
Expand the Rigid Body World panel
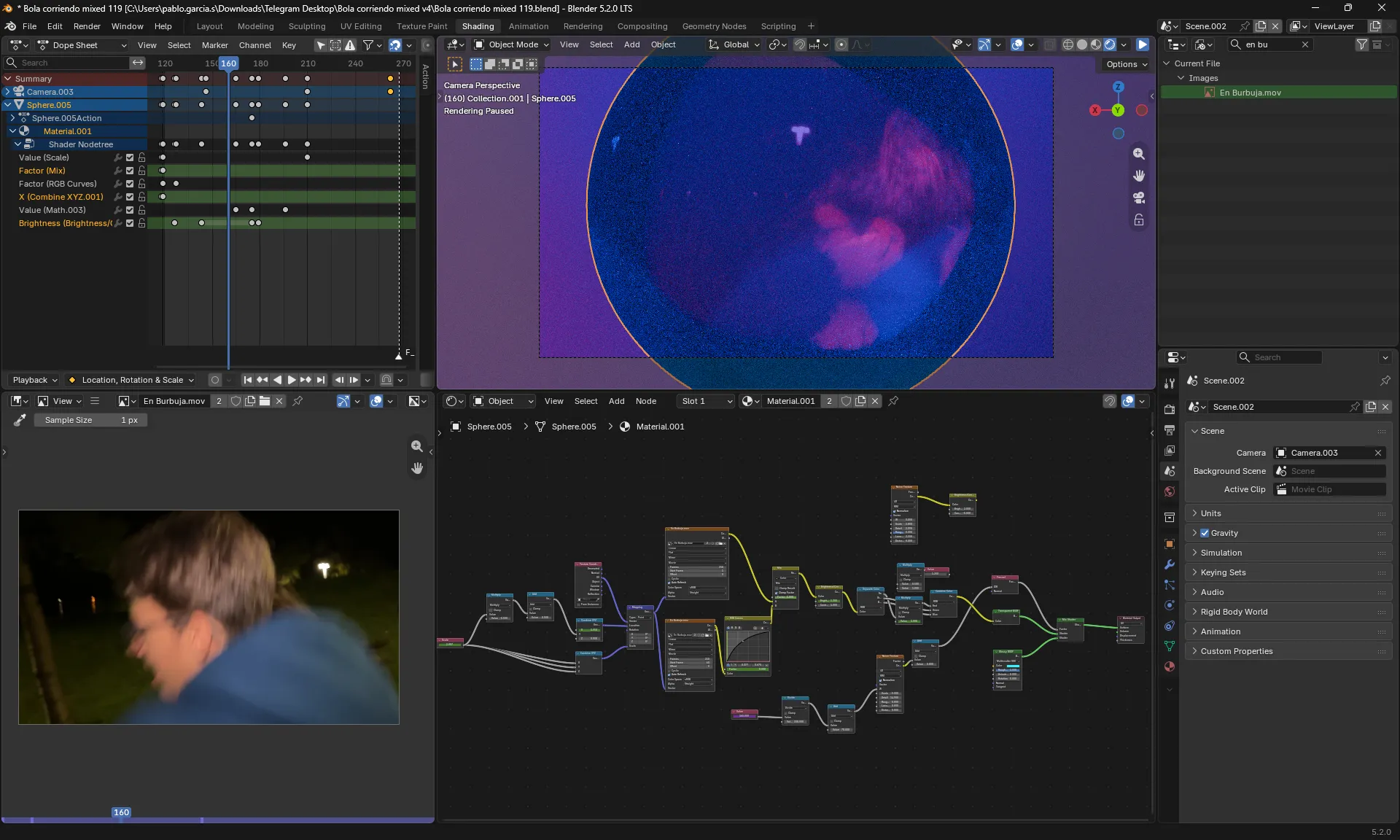point(1288,612)
